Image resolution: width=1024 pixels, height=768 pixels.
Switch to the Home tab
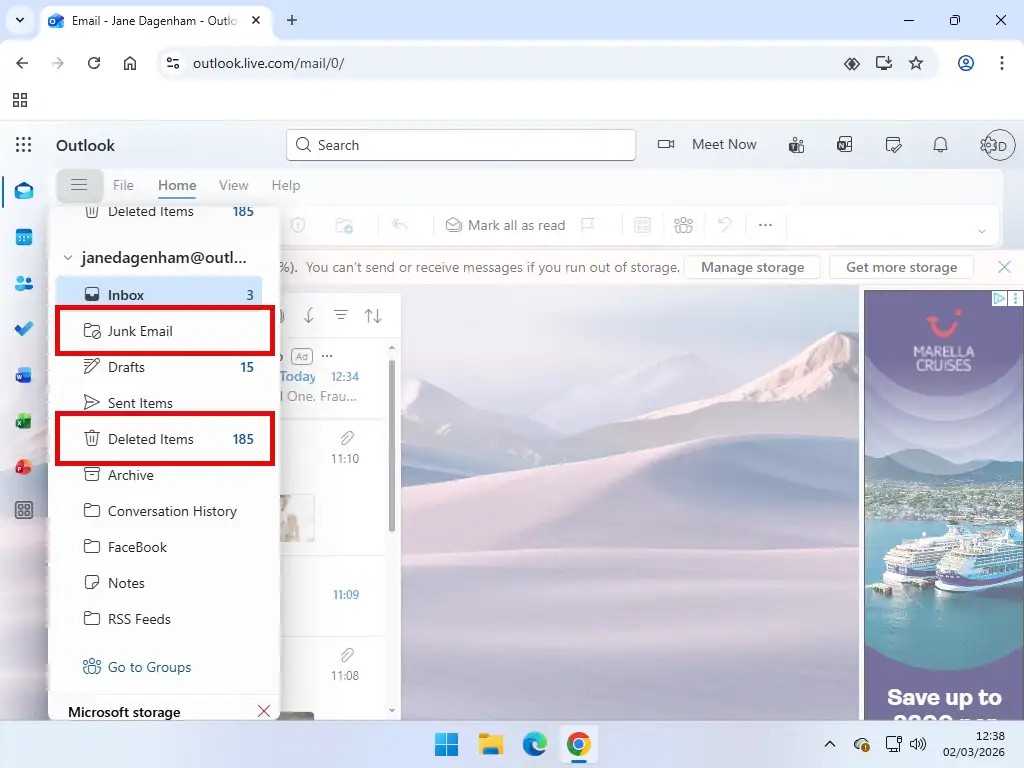pos(176,185)
